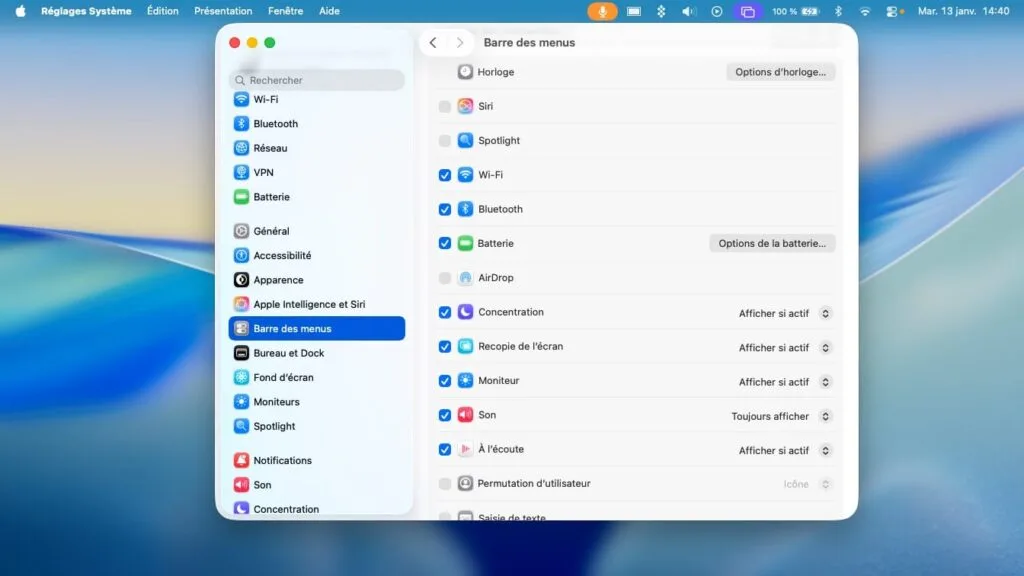Open Options de la batterie

(771, 243)
